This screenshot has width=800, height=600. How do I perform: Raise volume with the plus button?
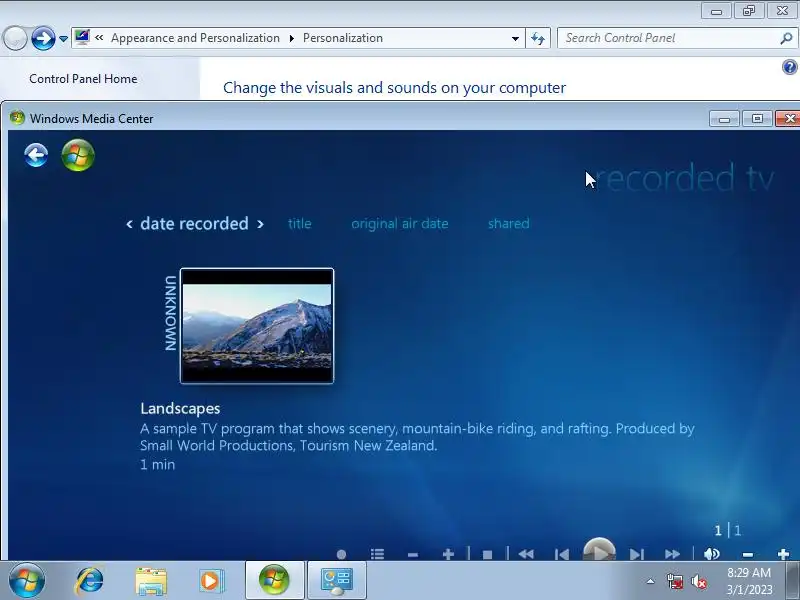tap(783, 554)
